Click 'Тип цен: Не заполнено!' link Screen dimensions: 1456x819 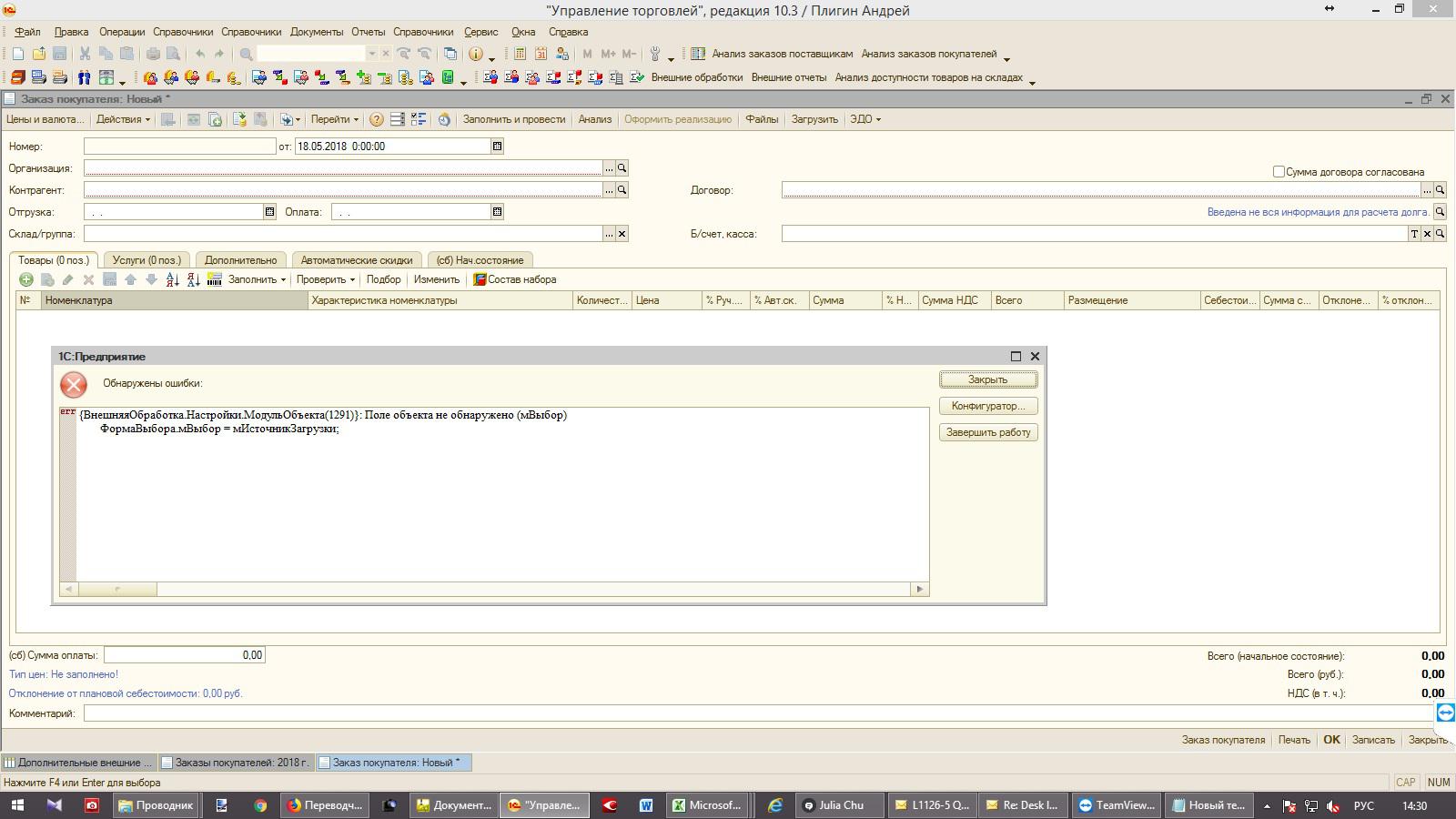click(64, 674)
